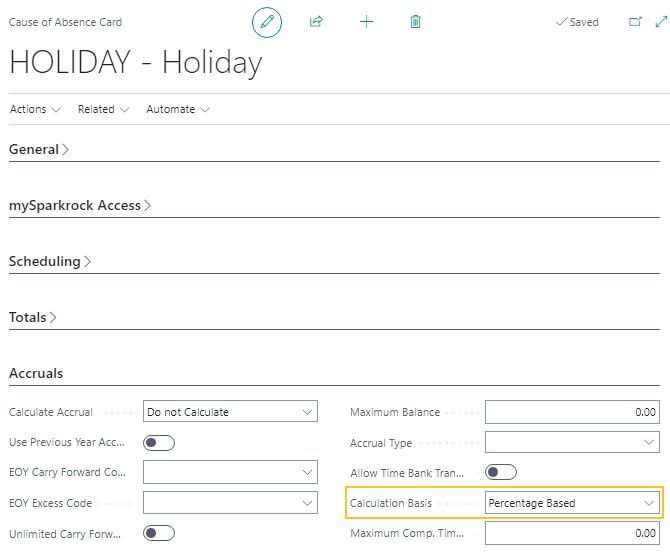The width and height of the screenshot is (670, 558).
Task: Click the trash delete icon
Action: (416, 22)
